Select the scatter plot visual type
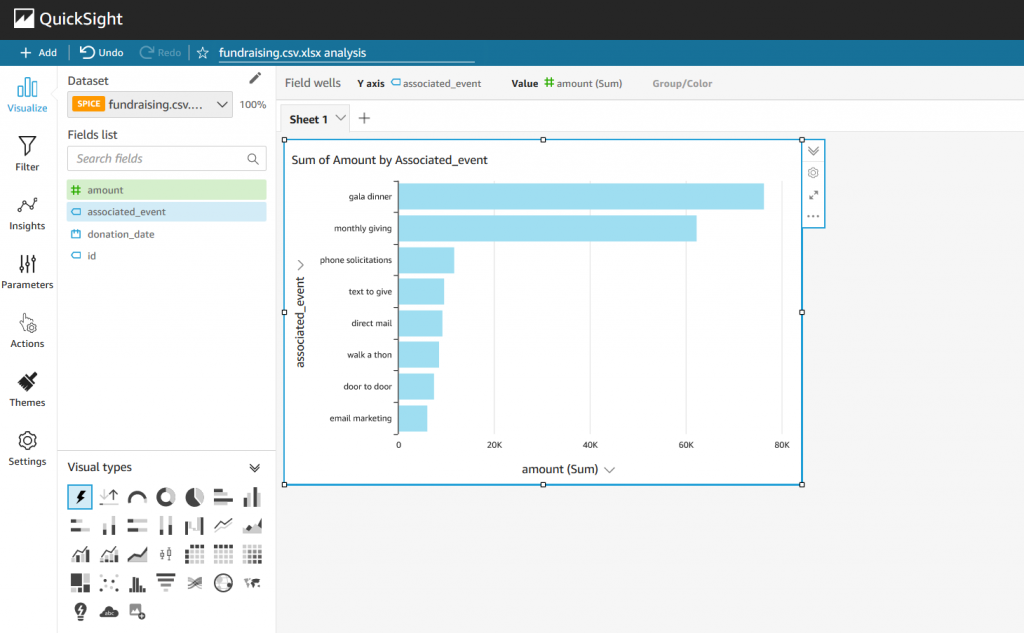1024x633 pixels. click(109, 583)
